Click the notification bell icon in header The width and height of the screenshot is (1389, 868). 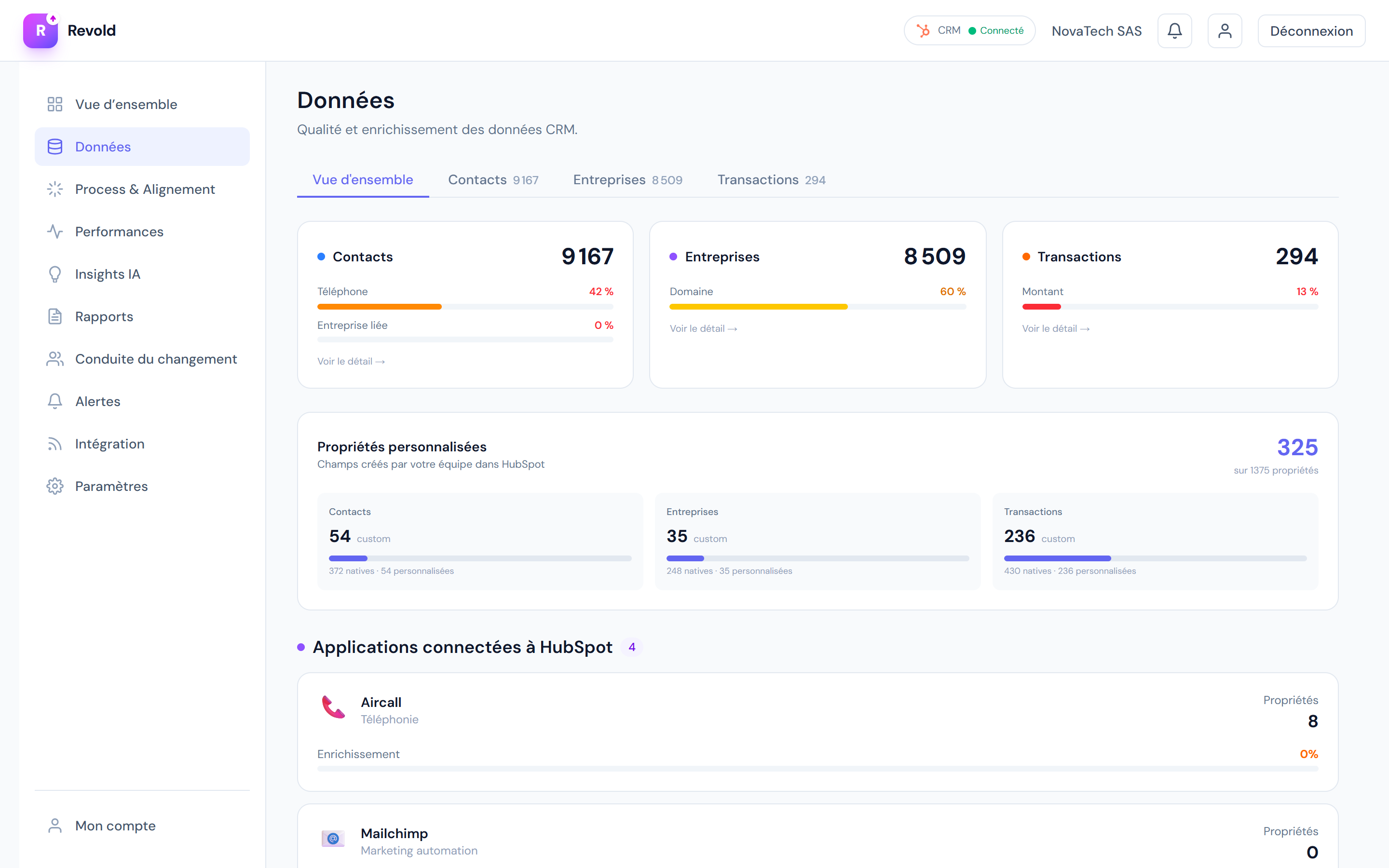[1174, 31]
